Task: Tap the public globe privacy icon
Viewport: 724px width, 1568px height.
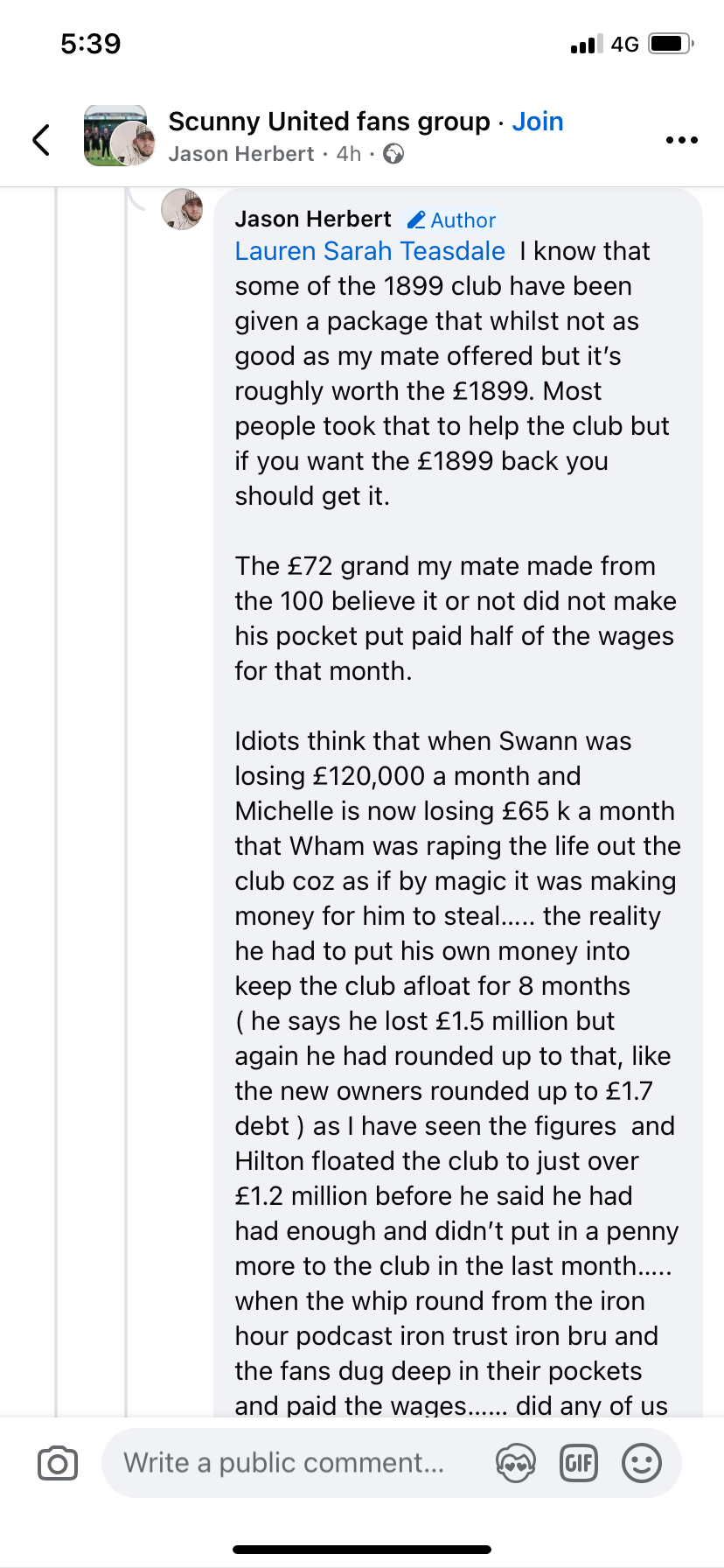Action: coord(394,155)
